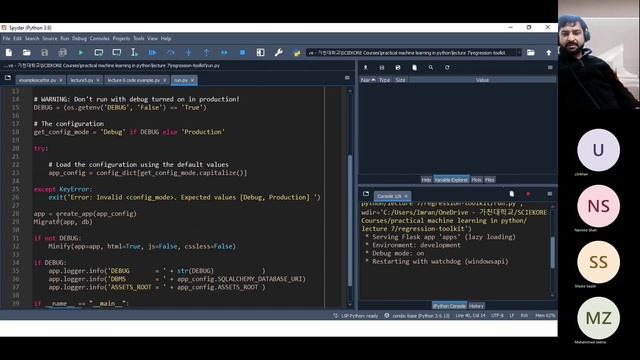Viewport: 640px width, 360px height.
Task: Open the Consoles menu
Action: [100, 38]
